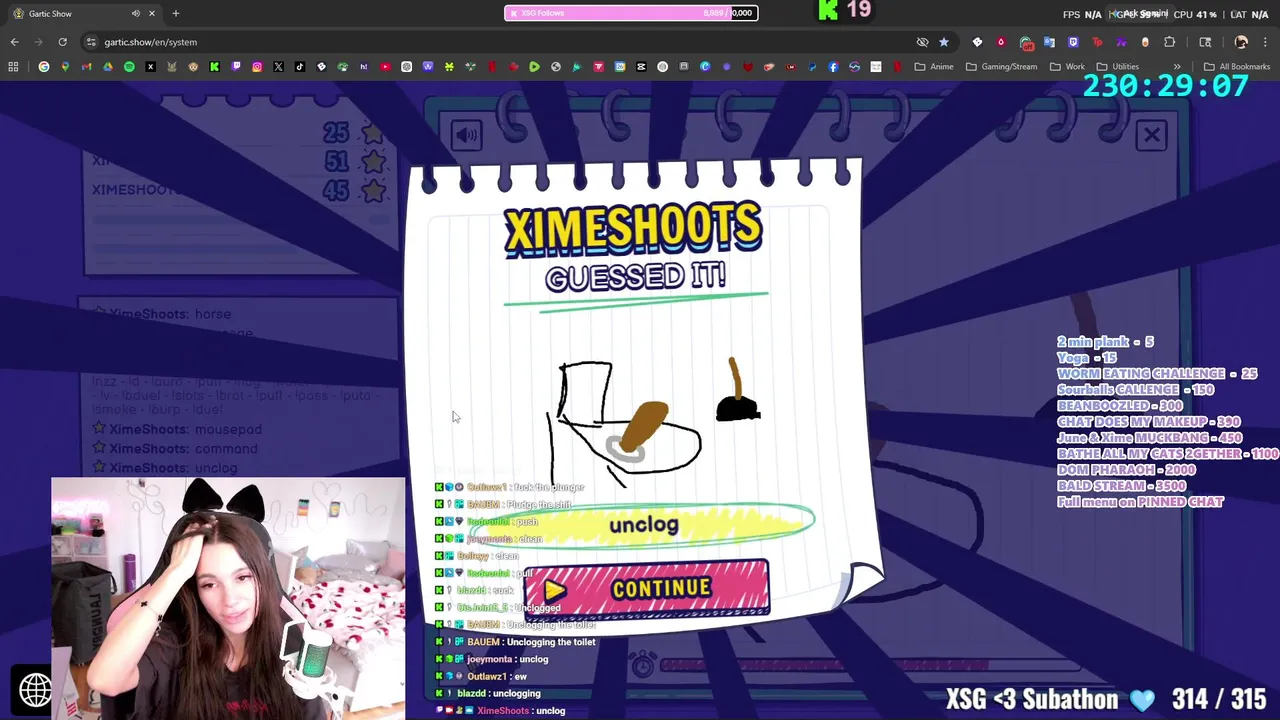Click the star beside score 25
The height and width of the screenshot is (720, 1280).
373,133
